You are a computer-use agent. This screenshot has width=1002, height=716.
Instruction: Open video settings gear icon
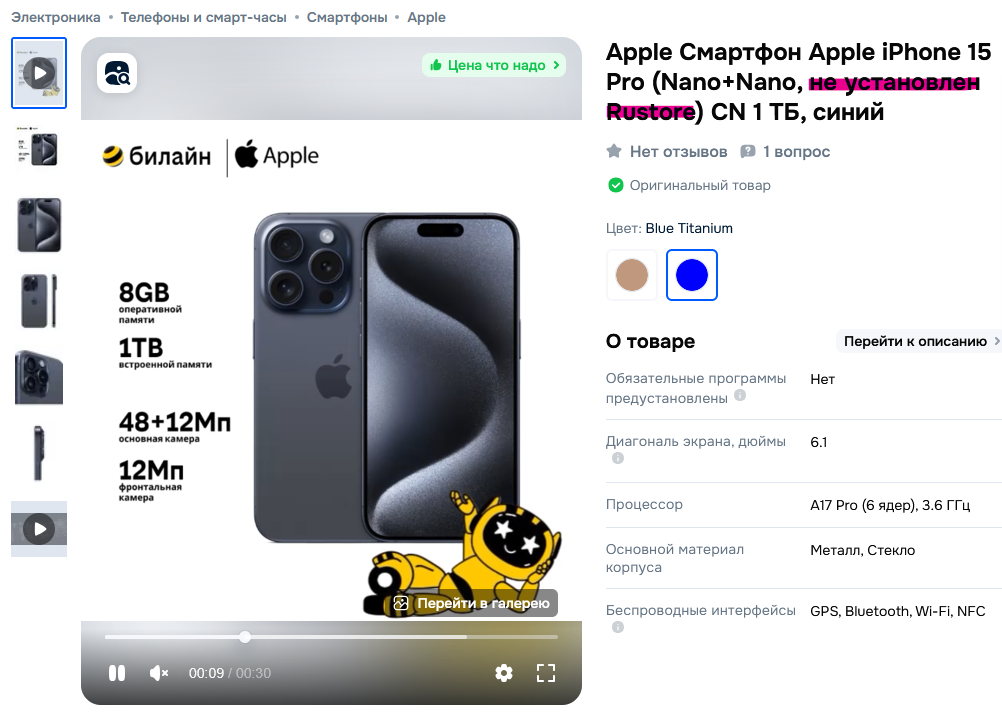click(x=504, y=673)
